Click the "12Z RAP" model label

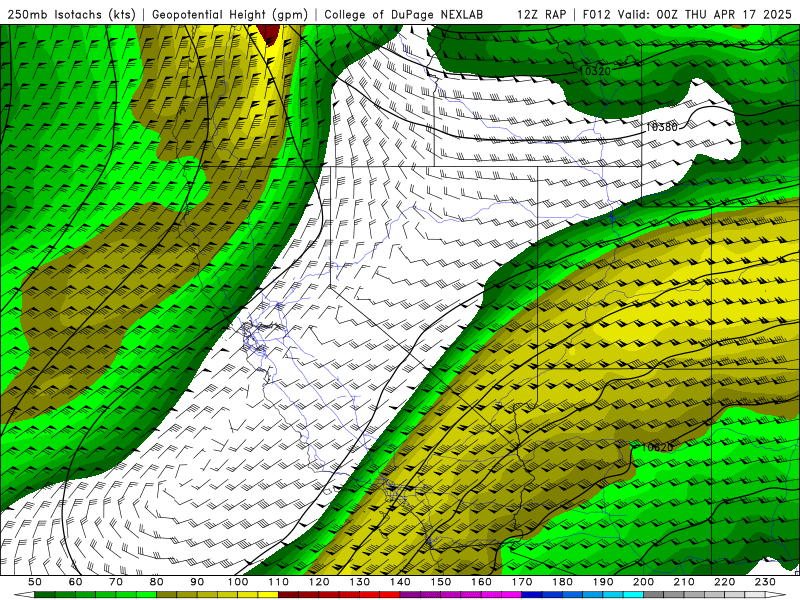pyautogui.click(x=541, y=14)
